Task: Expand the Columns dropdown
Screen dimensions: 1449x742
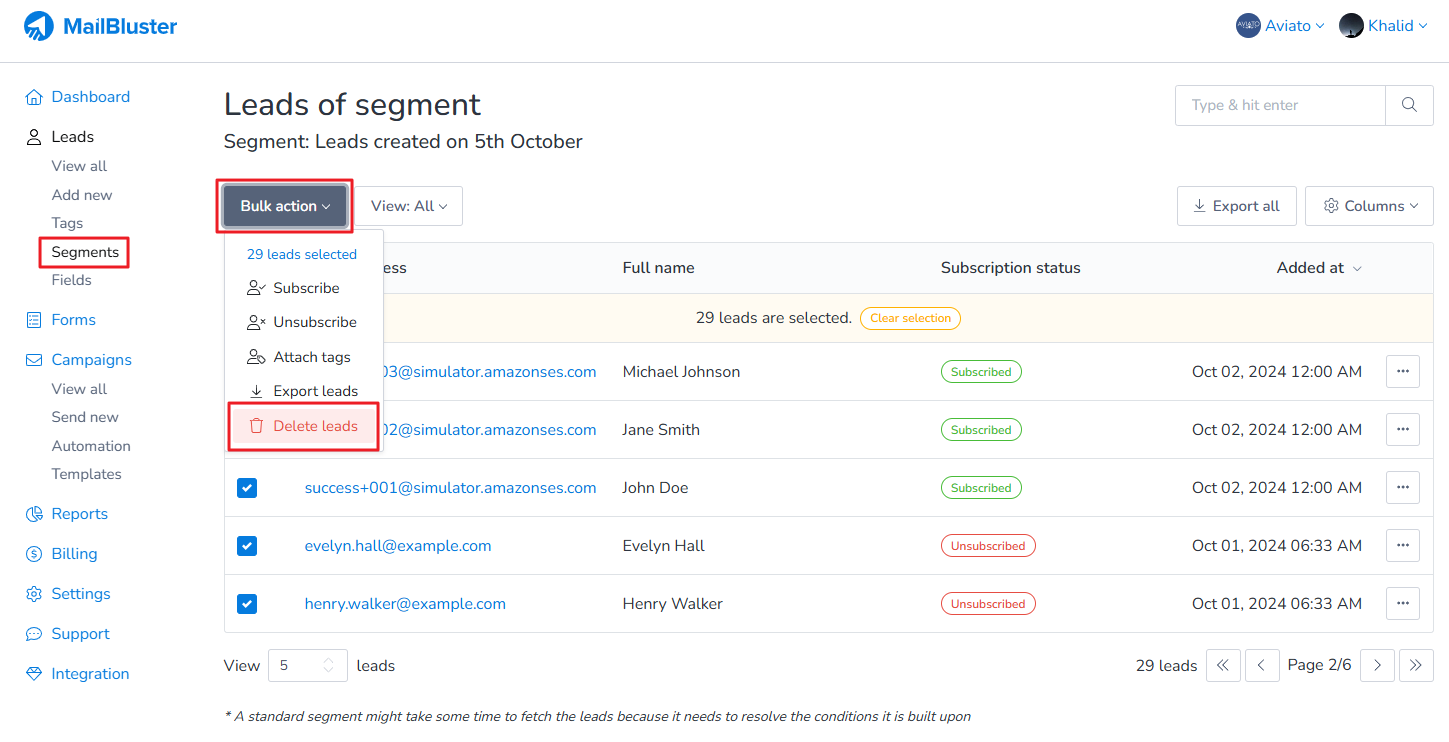Action: [x=1369, y=206]
